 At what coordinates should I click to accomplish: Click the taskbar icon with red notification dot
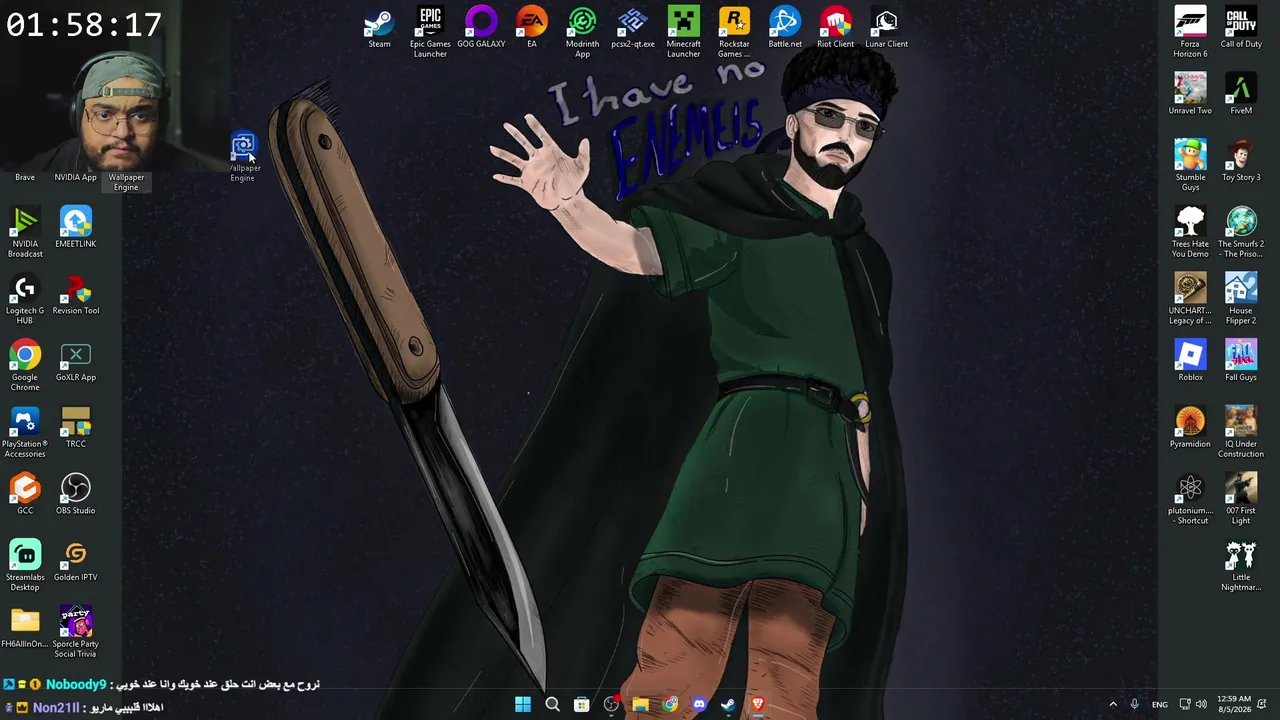coord(611,705)
